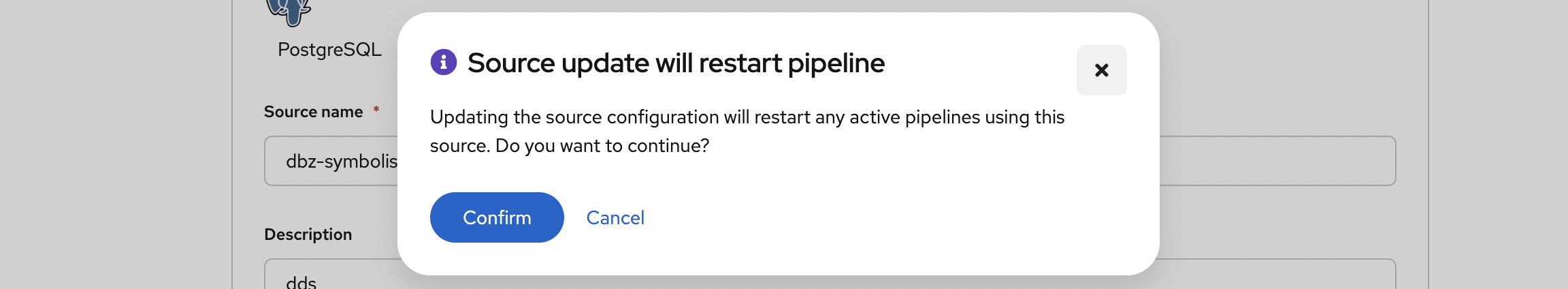Click the "dds" text in Description
Screen dimensions: 1568x289
301,282
